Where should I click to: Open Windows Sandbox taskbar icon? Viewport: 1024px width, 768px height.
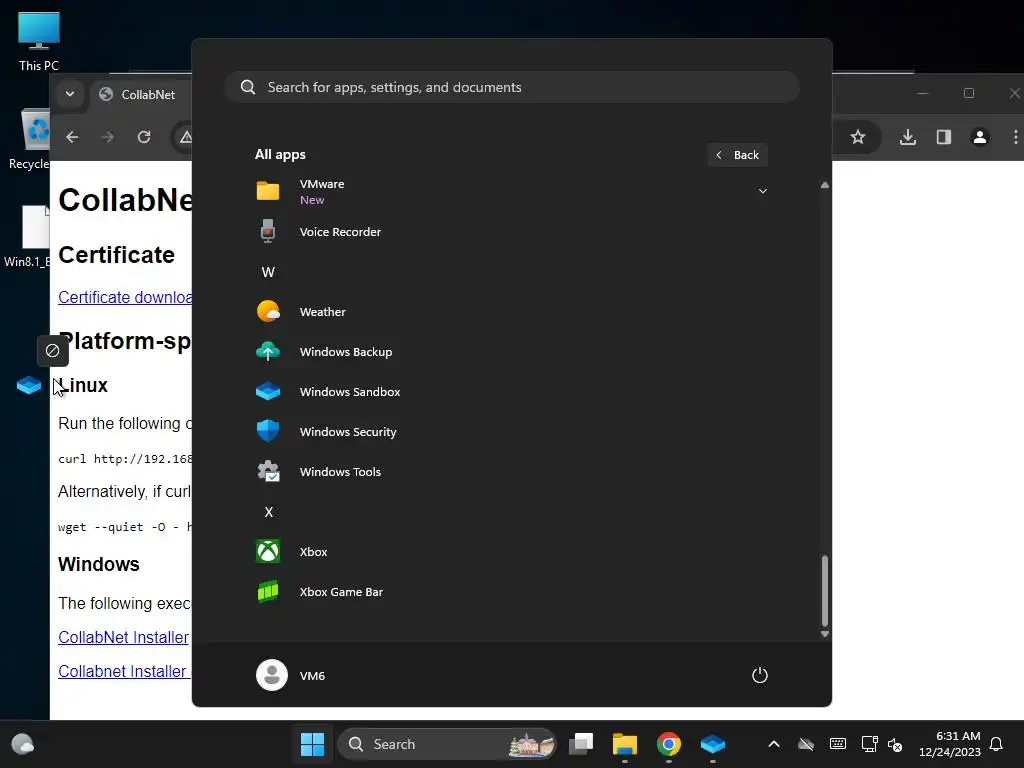[x=712, y=744]
